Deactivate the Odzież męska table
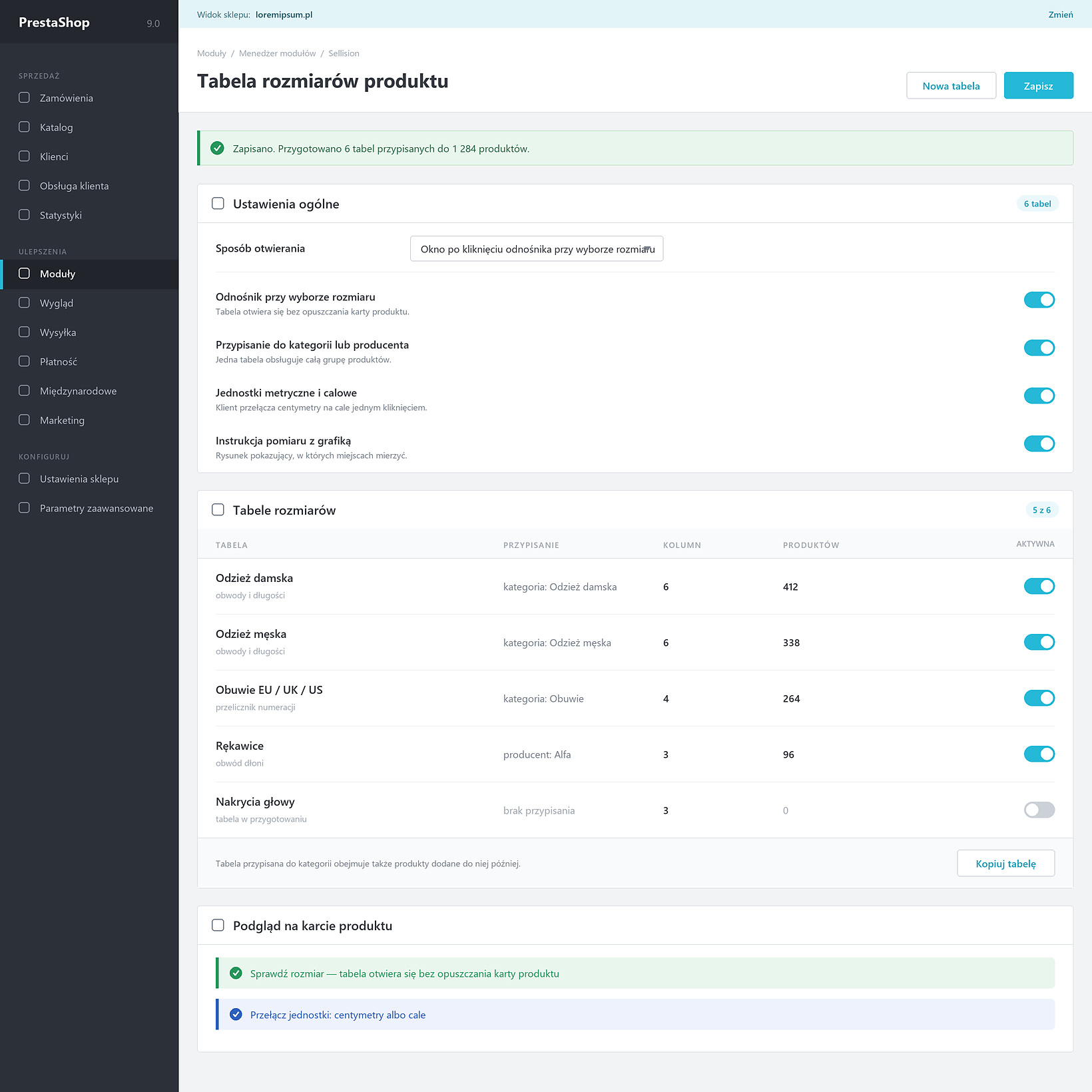Screen dimensions: 1092x1092 (1039, 643)
